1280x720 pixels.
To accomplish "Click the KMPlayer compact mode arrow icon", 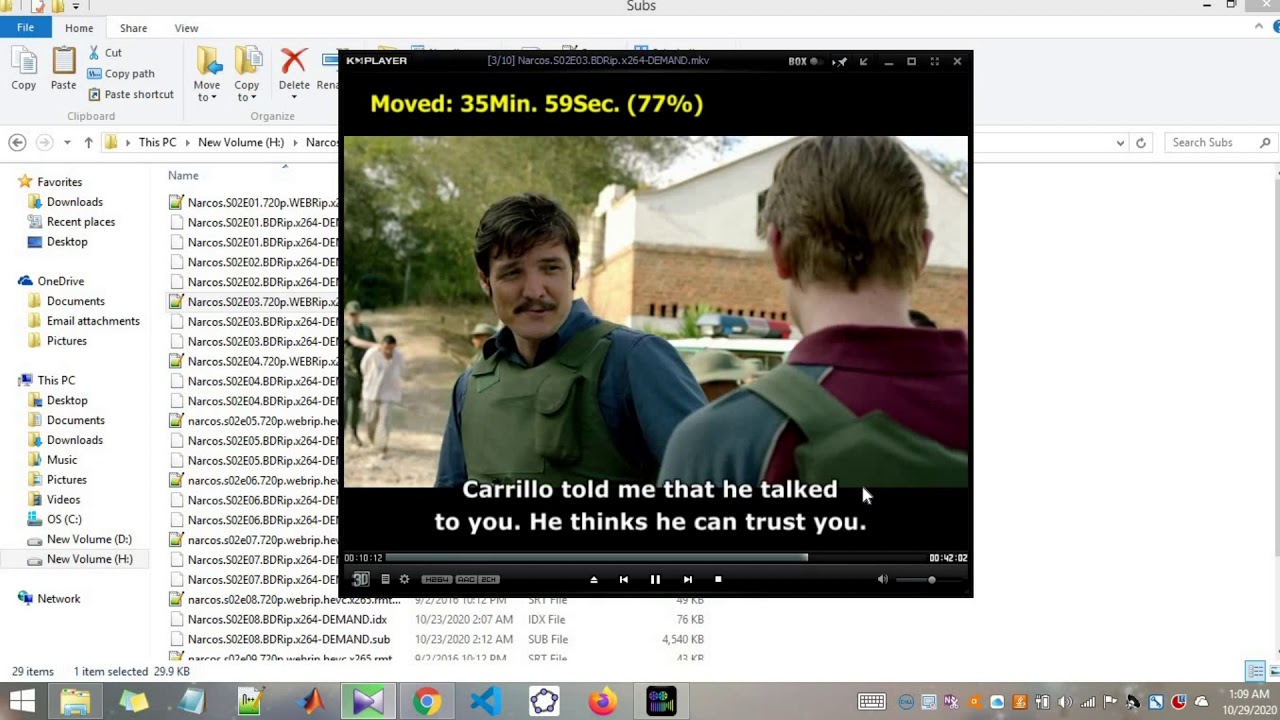I will coord(864,61).
